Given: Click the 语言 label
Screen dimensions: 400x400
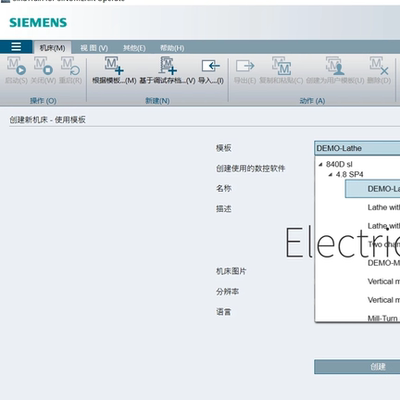Looking at the screenshot, I should point(223,312).
